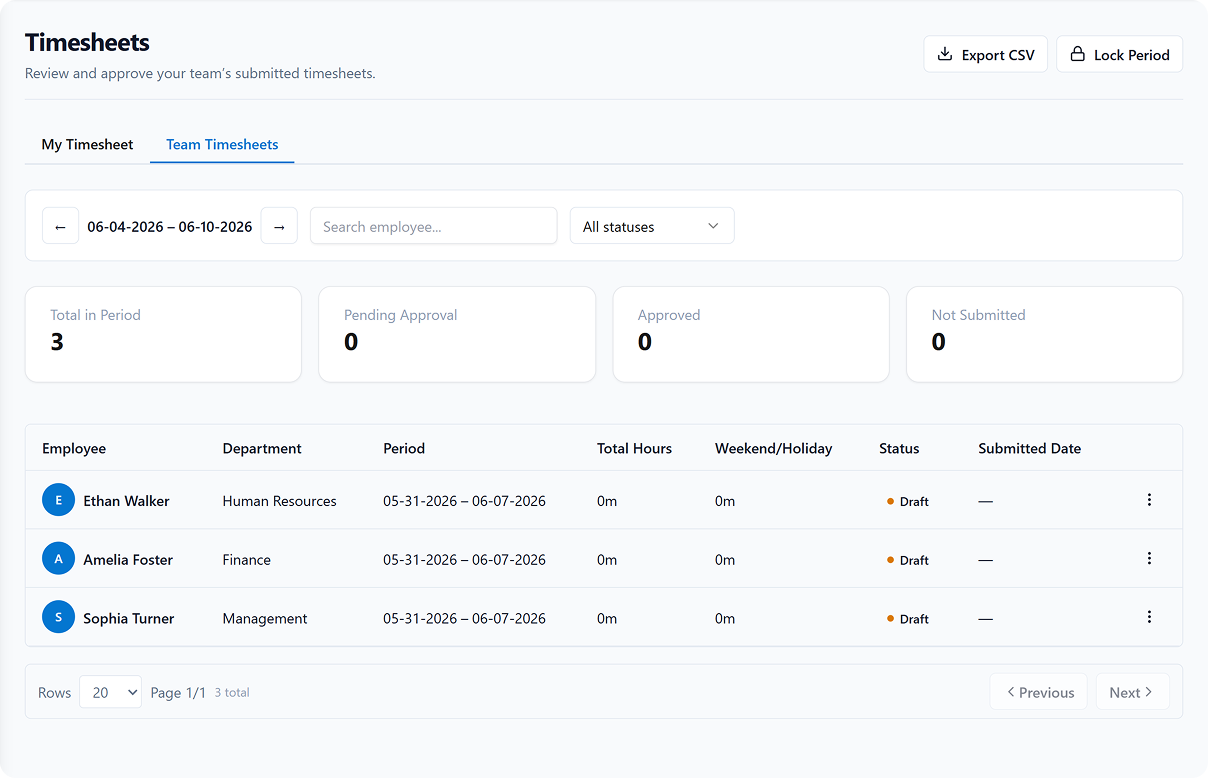Click period cell in Ethan Walker row
The height and width of the screenshot is (778, 1208).
click(x=464, y=501)
